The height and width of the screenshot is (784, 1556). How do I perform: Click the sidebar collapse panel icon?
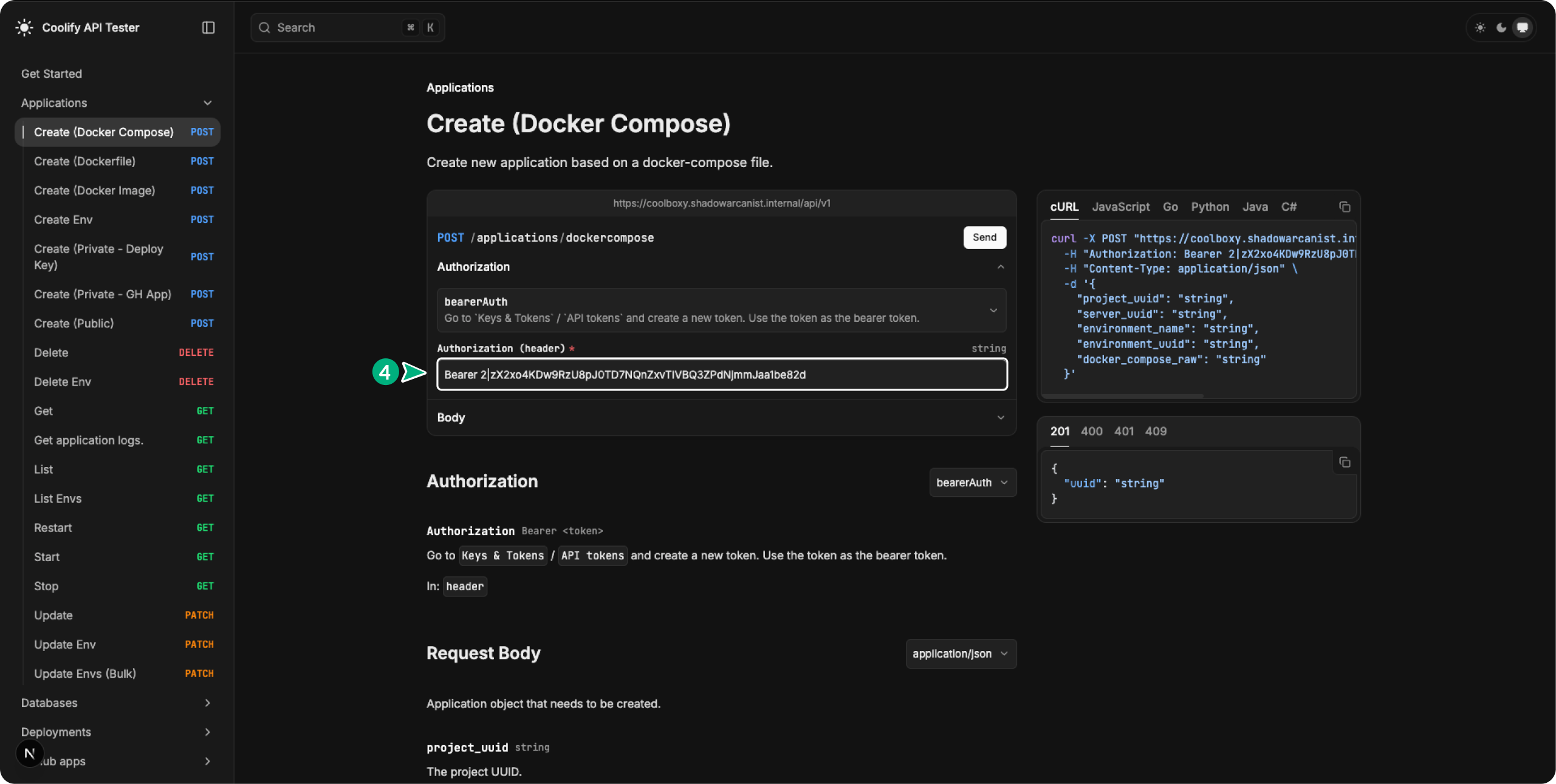(208, 27)
